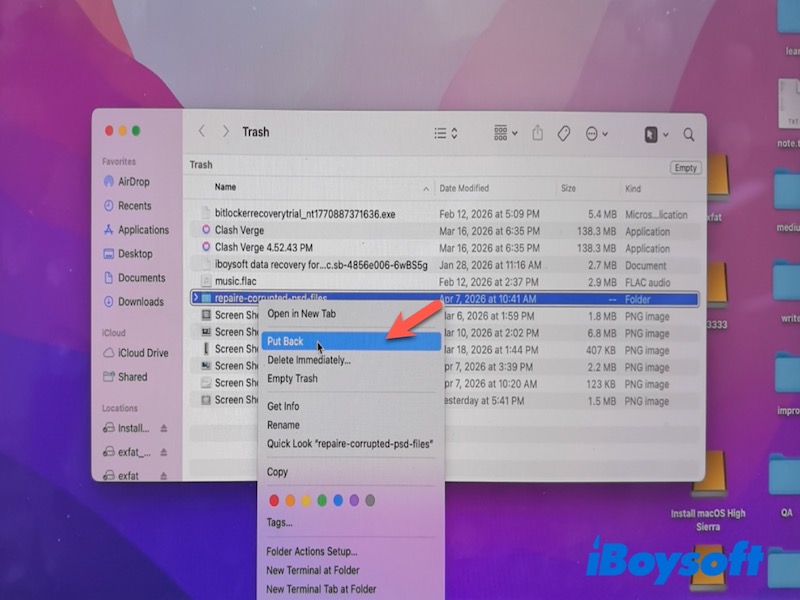
Task: Click Tags… in the context menu
Action: point(279,522)
